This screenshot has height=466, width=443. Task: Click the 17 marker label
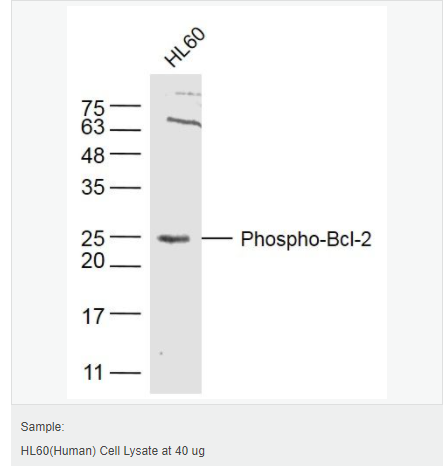(93, 316)
